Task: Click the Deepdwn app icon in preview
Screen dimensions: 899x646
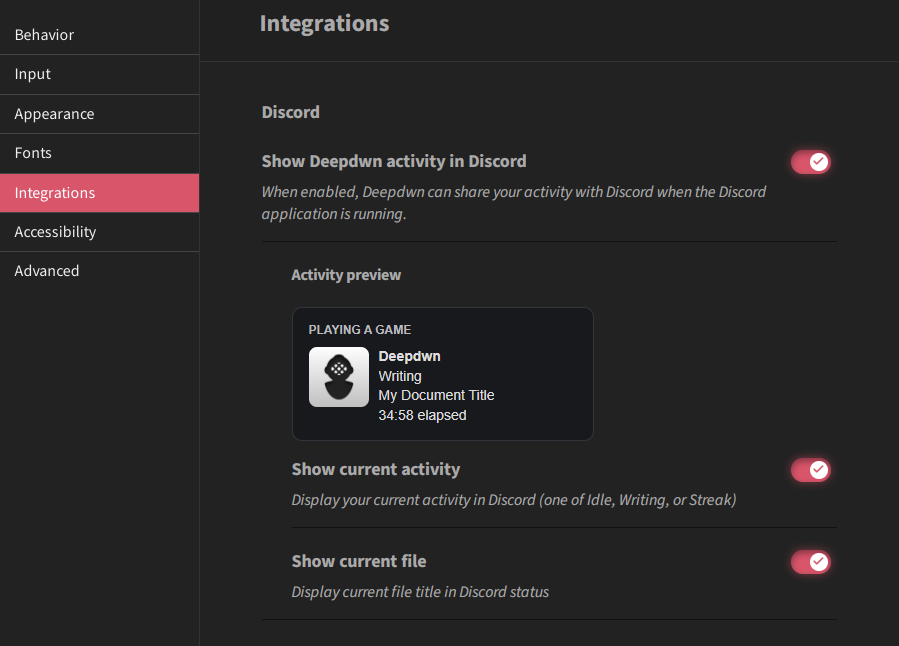Action: pyautogui.click(x=339, y=377)
